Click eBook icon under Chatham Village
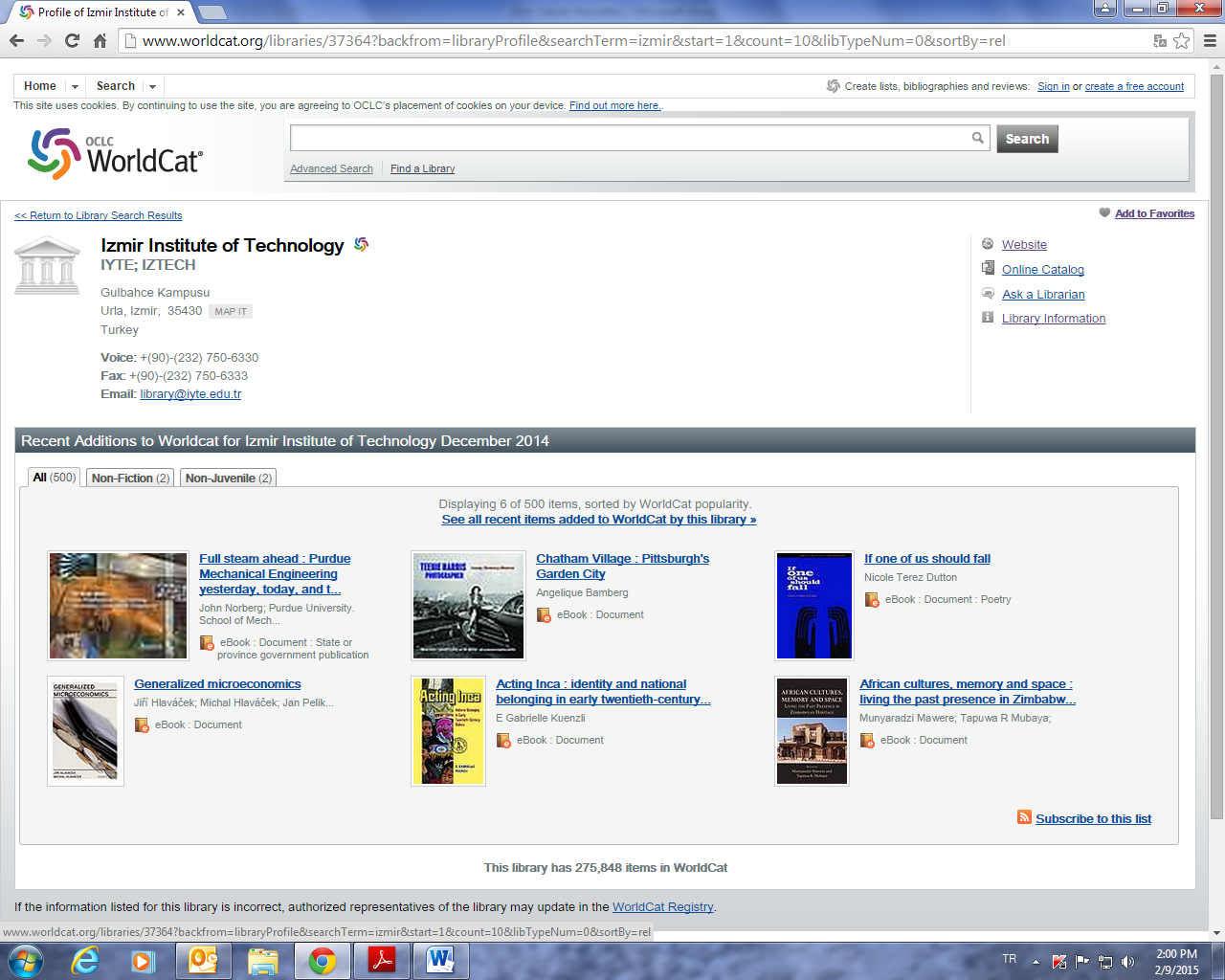Viewport: 1225px width, 980px height. tap(544, 615)
